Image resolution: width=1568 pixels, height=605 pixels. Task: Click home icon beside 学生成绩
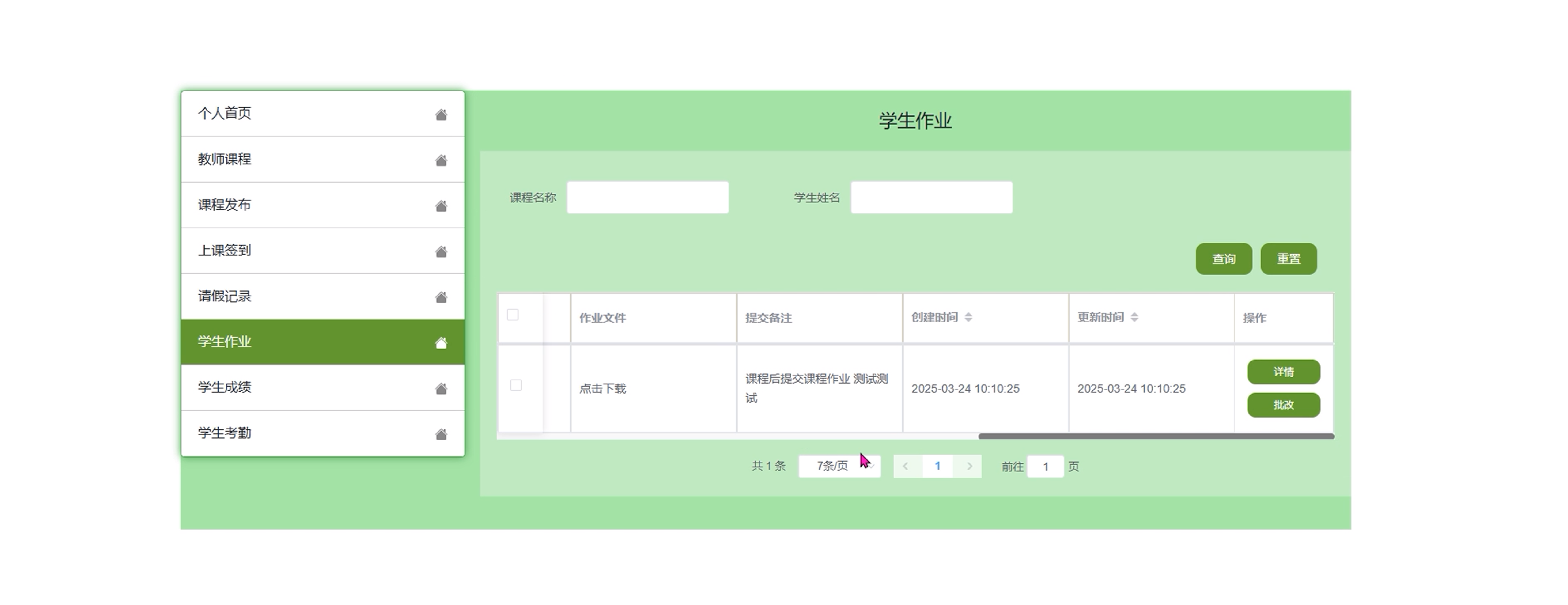pyautogui.click(x=441, y=389)
